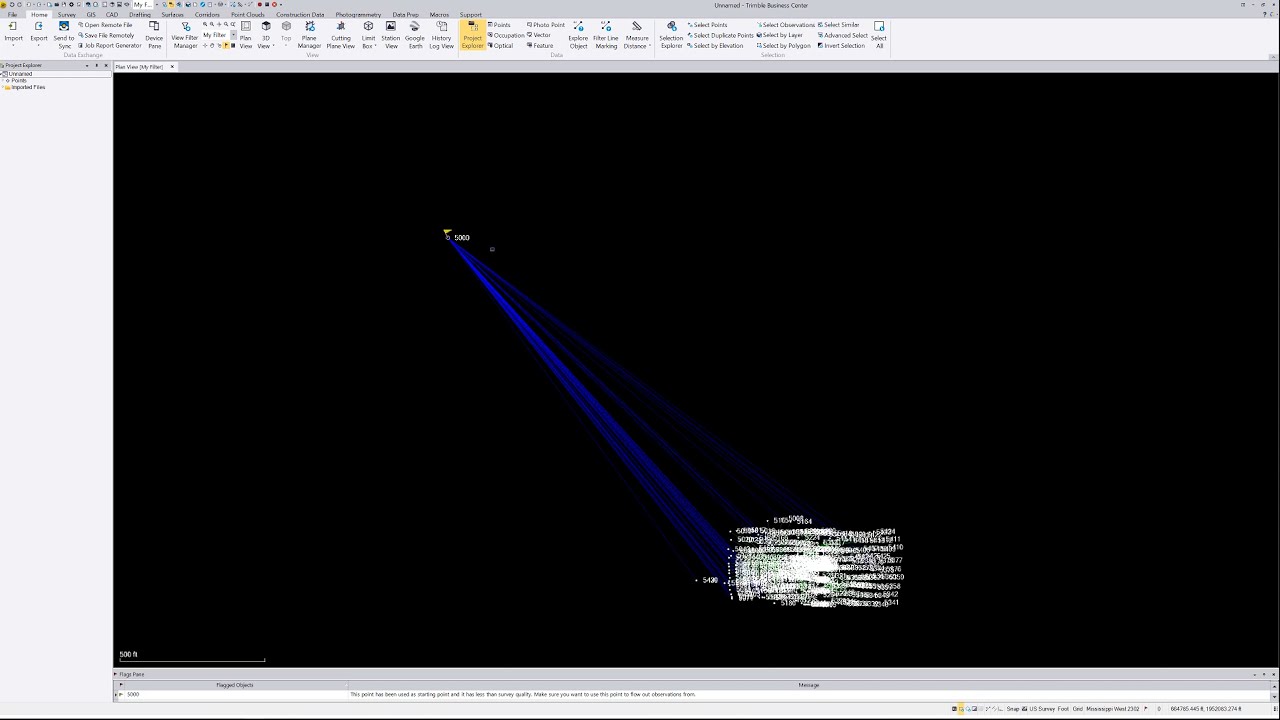Viewport: 1280px width, 720px height.
Task: Select the 5000 row in Flags Pane
Action: click(x=696, y=694)
